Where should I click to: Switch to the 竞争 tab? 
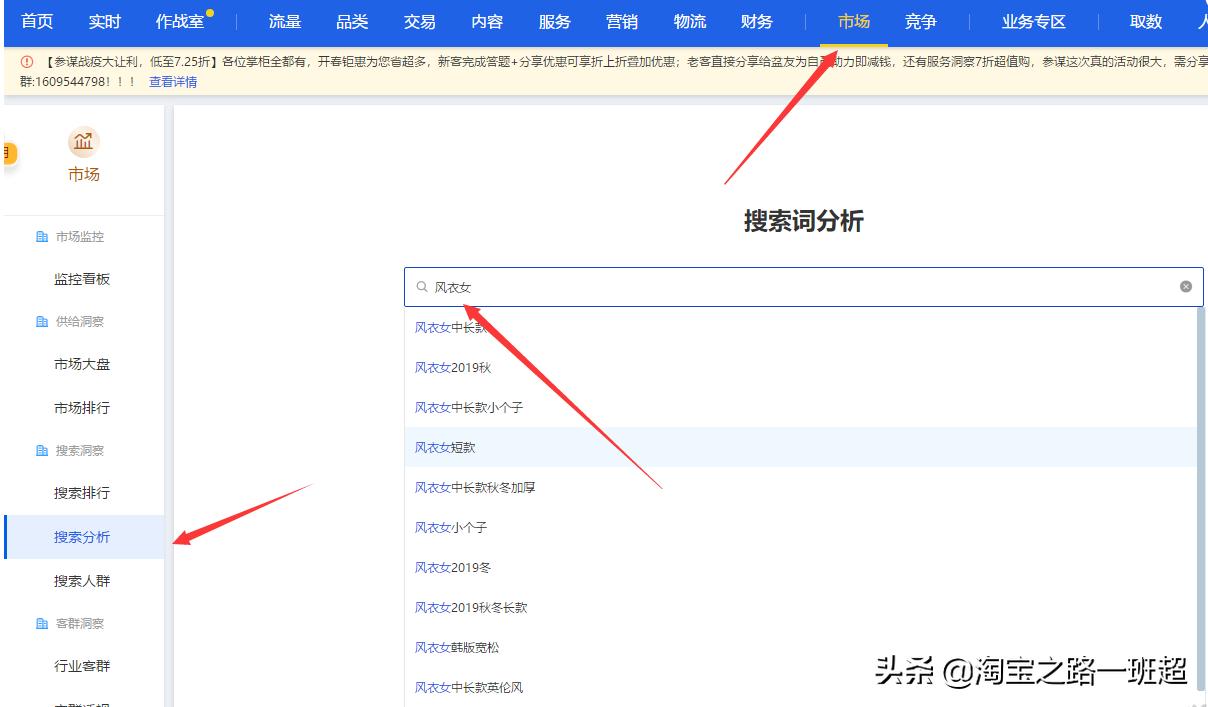click(x=919, y=21)
